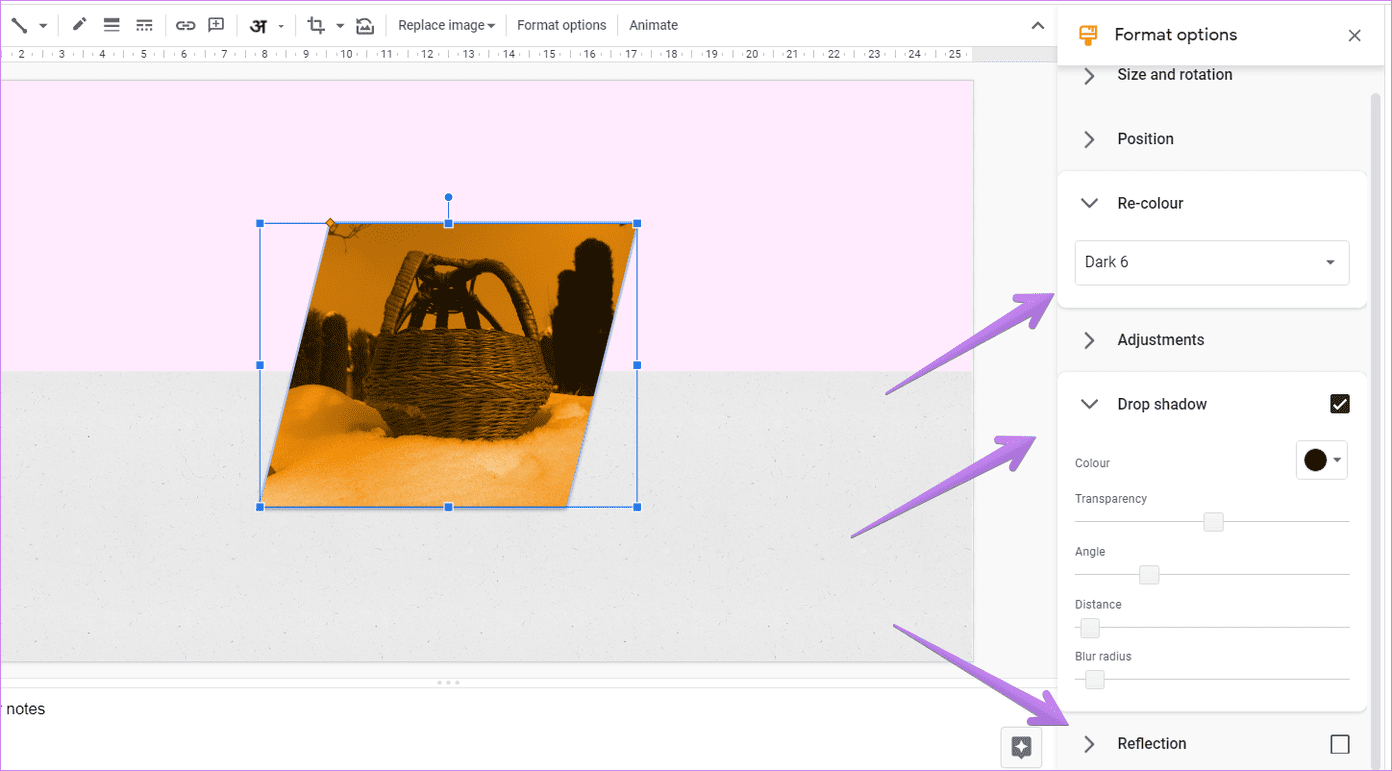The height and width of the screenshot is (771, 1392).
Task: Open border dash style options
Action: pyautogui.click(x=144, y=25)
